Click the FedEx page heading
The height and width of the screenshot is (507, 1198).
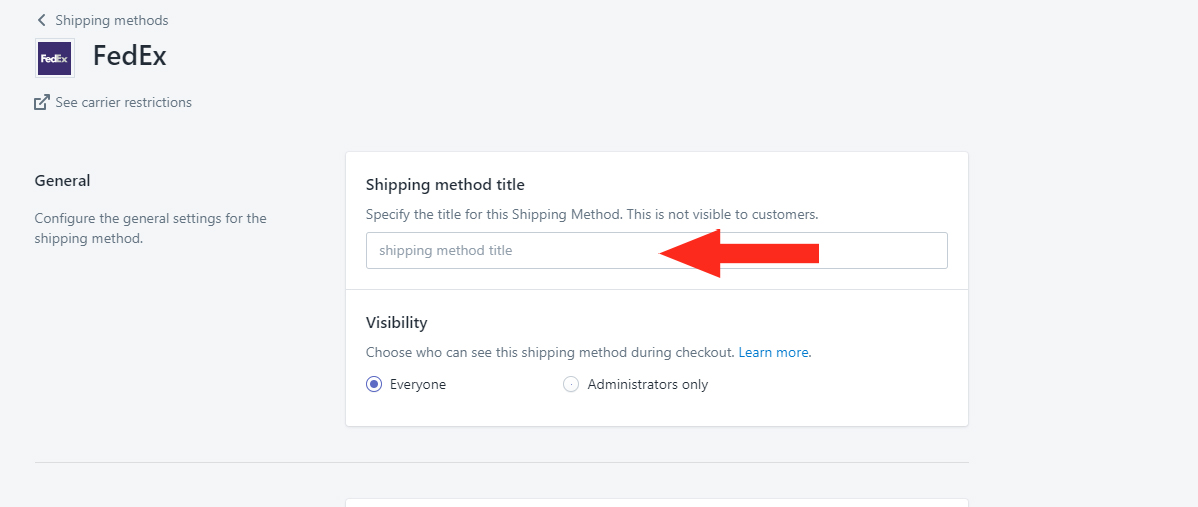click(x=130, y=56)
